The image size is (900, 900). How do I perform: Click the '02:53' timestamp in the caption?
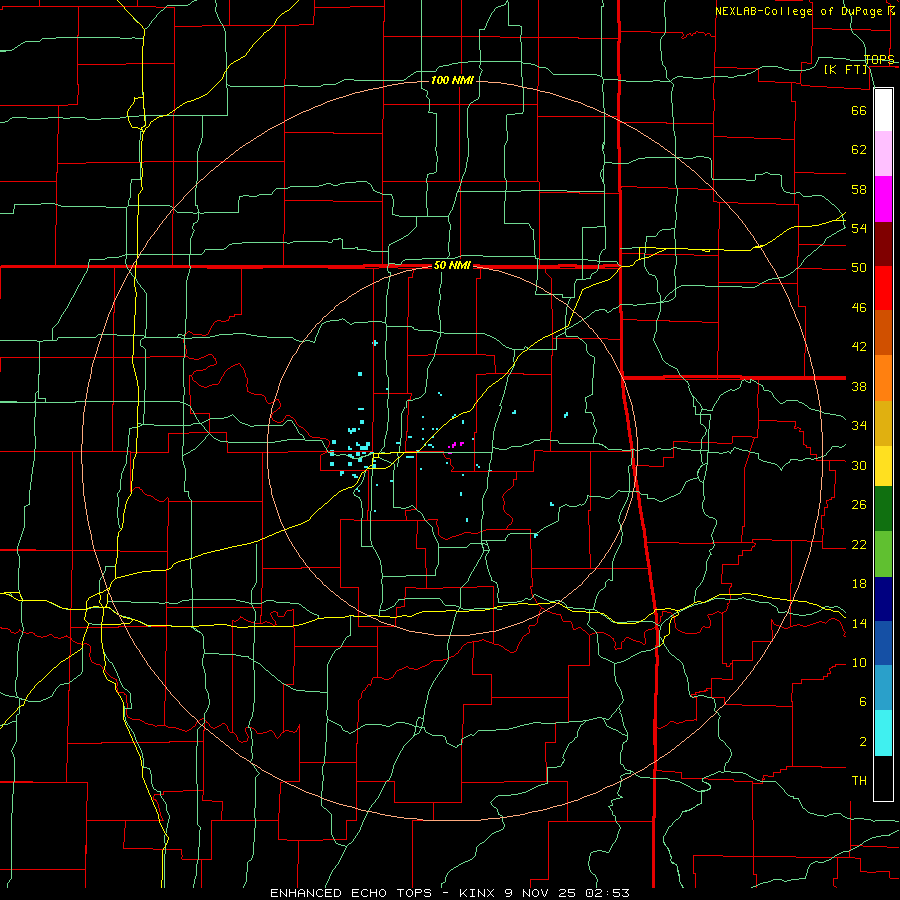pyautogui.click(x=607, y=893)
